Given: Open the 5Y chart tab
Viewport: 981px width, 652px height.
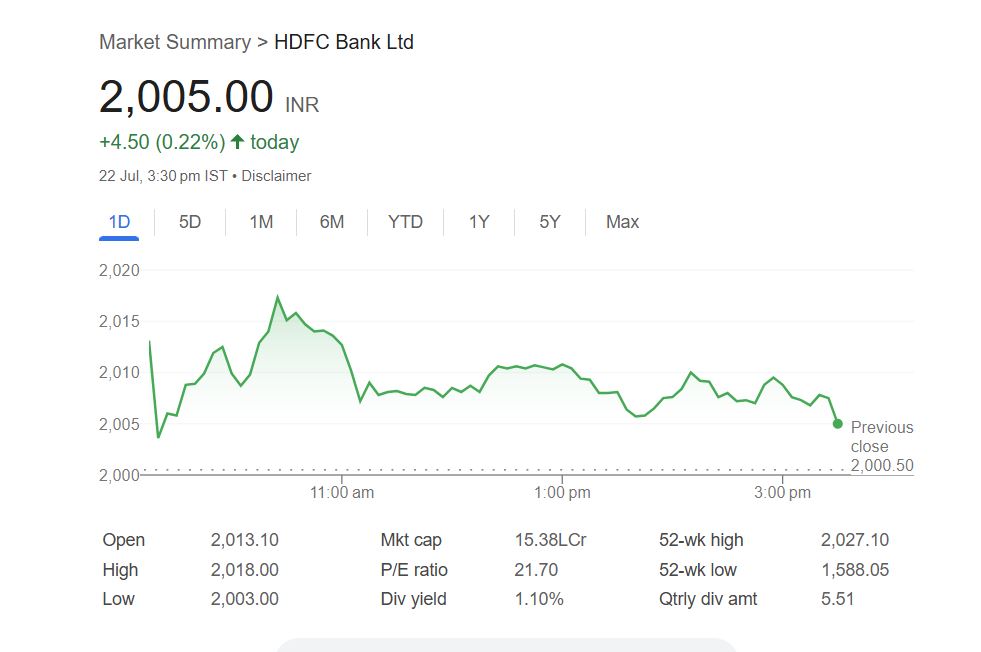Looking at the screenshot, I should pyautogui.click(x=550, y=222).
